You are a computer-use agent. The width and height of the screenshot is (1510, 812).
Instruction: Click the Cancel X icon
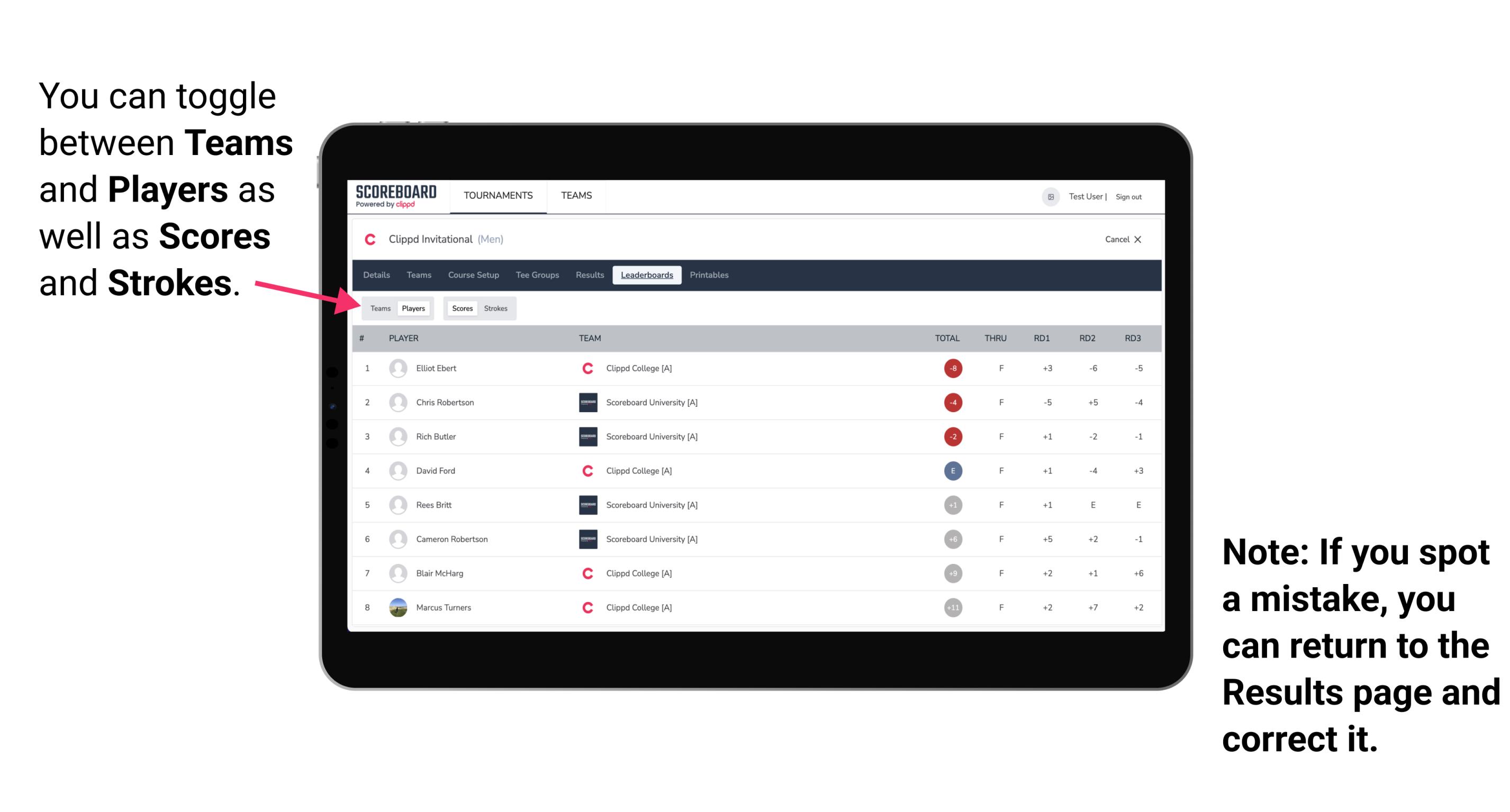pyautogui.click(x=1120, y=240)
